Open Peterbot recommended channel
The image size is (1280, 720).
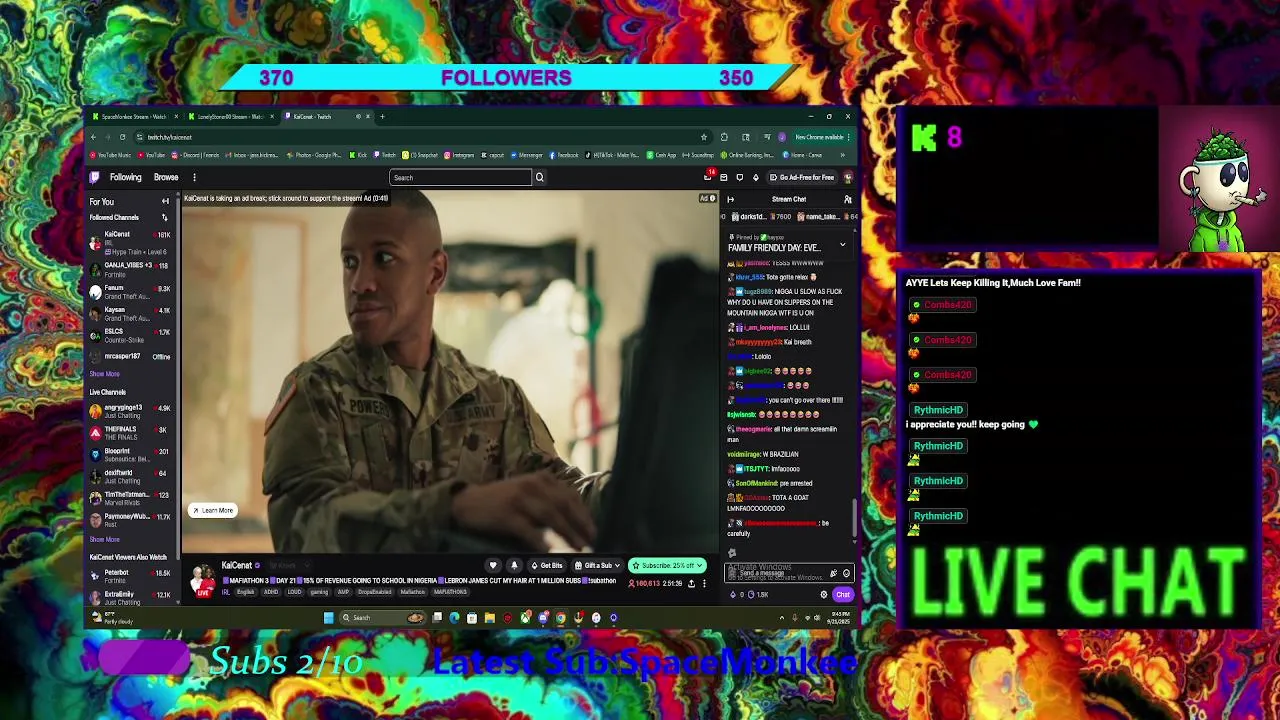130,577
